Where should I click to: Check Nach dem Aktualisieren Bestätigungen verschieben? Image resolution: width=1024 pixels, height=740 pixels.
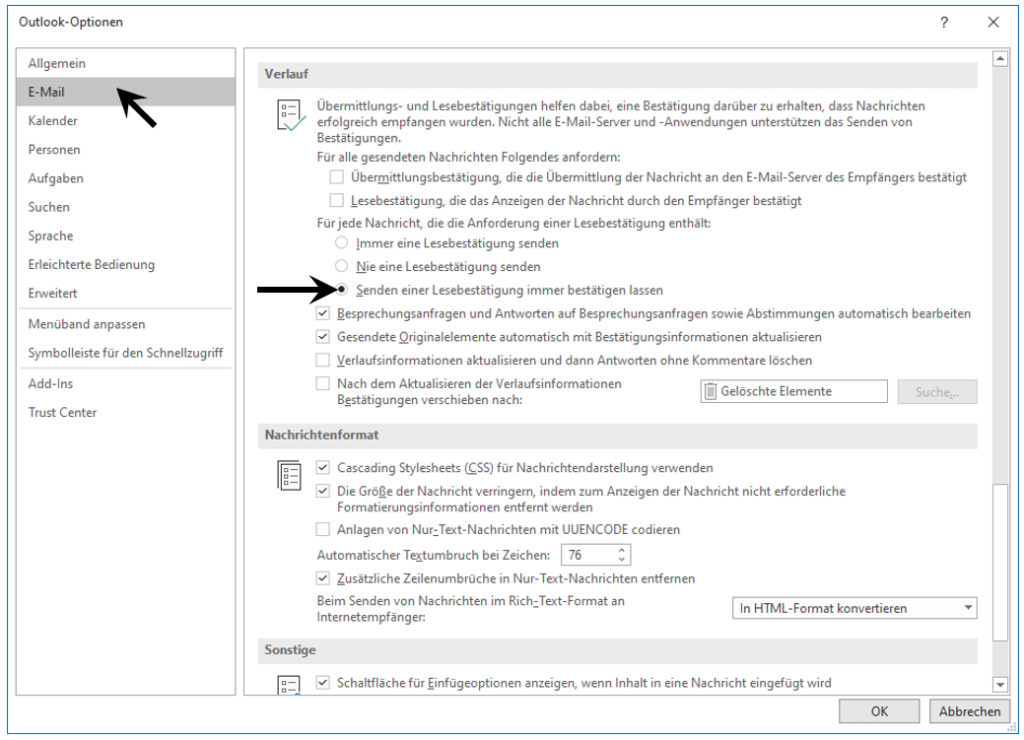pyautogui.click(x=323, y=383)
